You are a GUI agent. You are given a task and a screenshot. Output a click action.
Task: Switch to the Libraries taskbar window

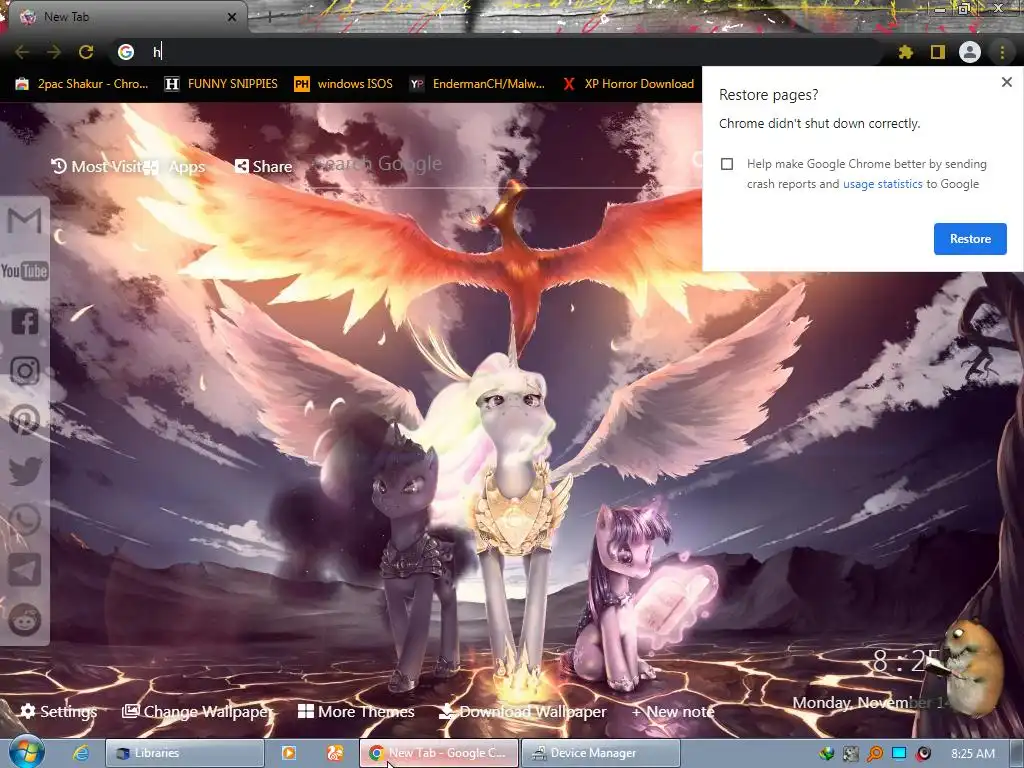pos(185,753)
